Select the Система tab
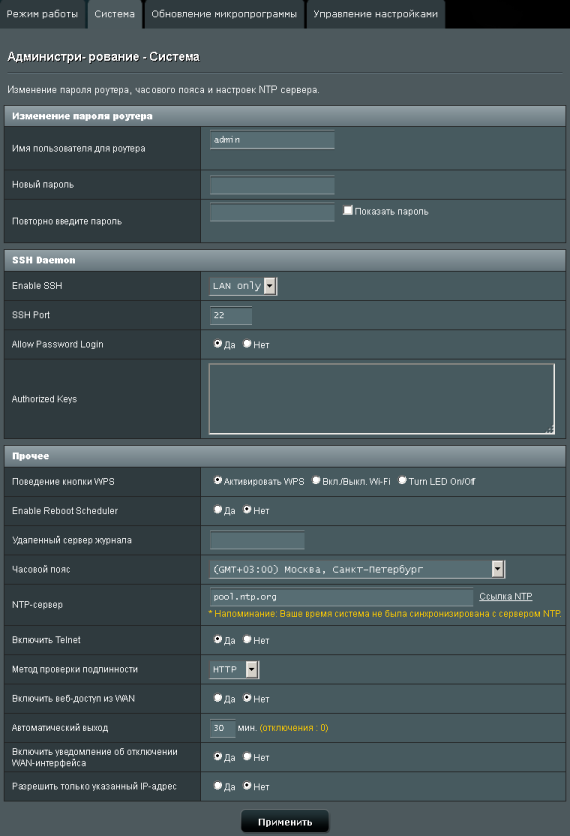Screen dimensions: 570x836 point(115,14)
